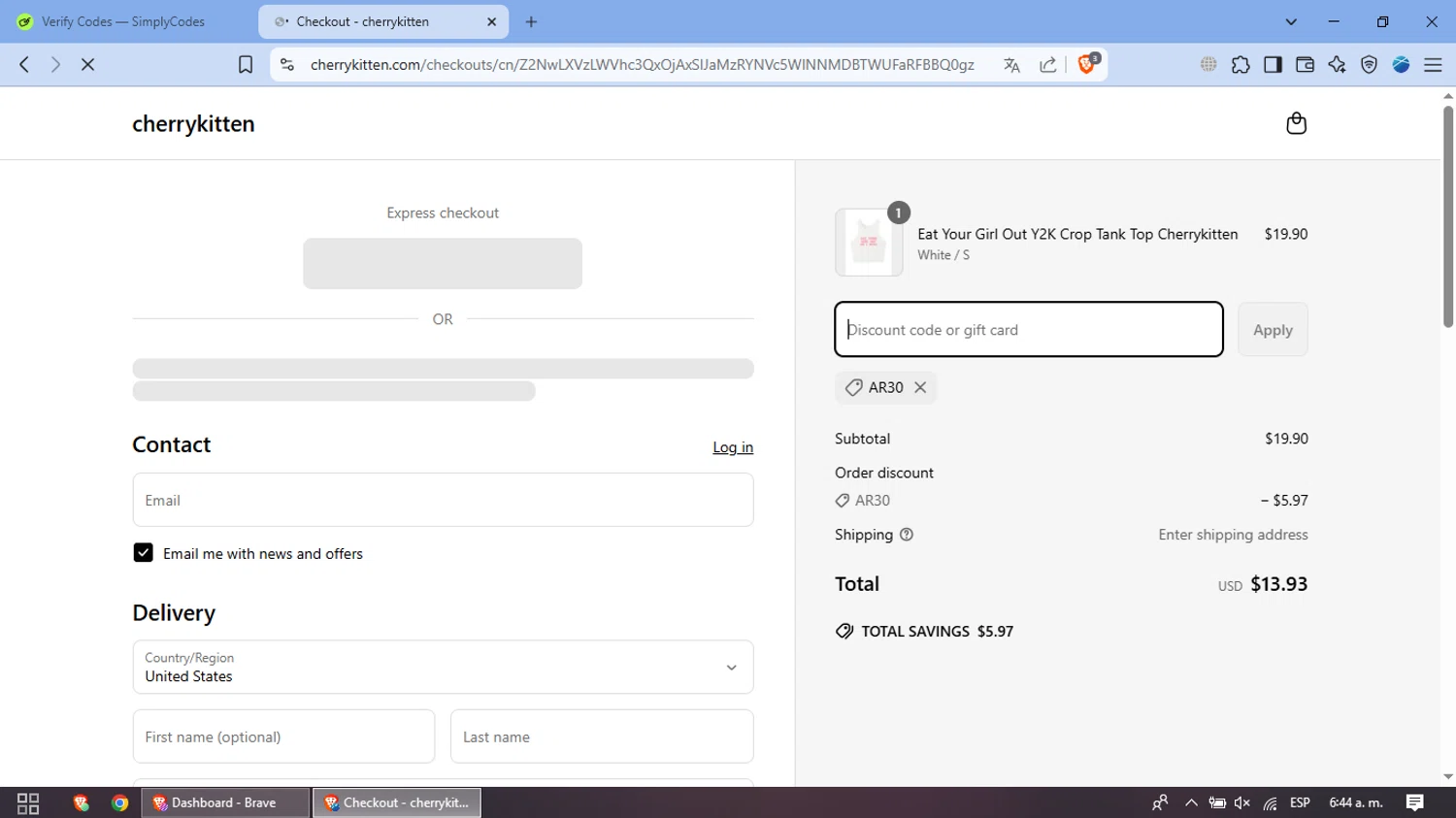Click the grey globe icon in toolbar
This screenshot has width=1456, height=818.
click(x=1208, y=65)
